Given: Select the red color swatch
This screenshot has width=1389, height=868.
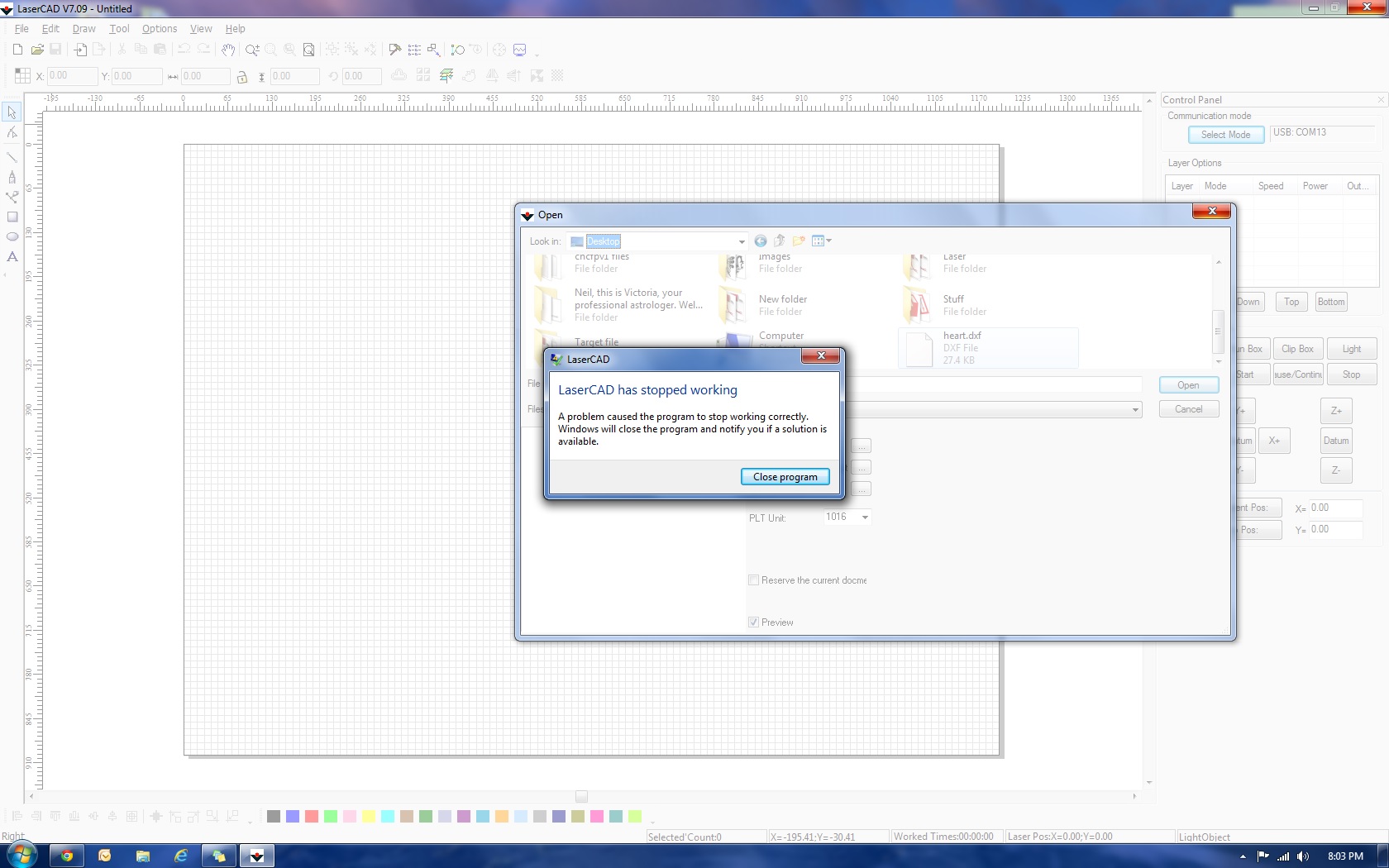Looking at the screenshot, I should 312,817.
